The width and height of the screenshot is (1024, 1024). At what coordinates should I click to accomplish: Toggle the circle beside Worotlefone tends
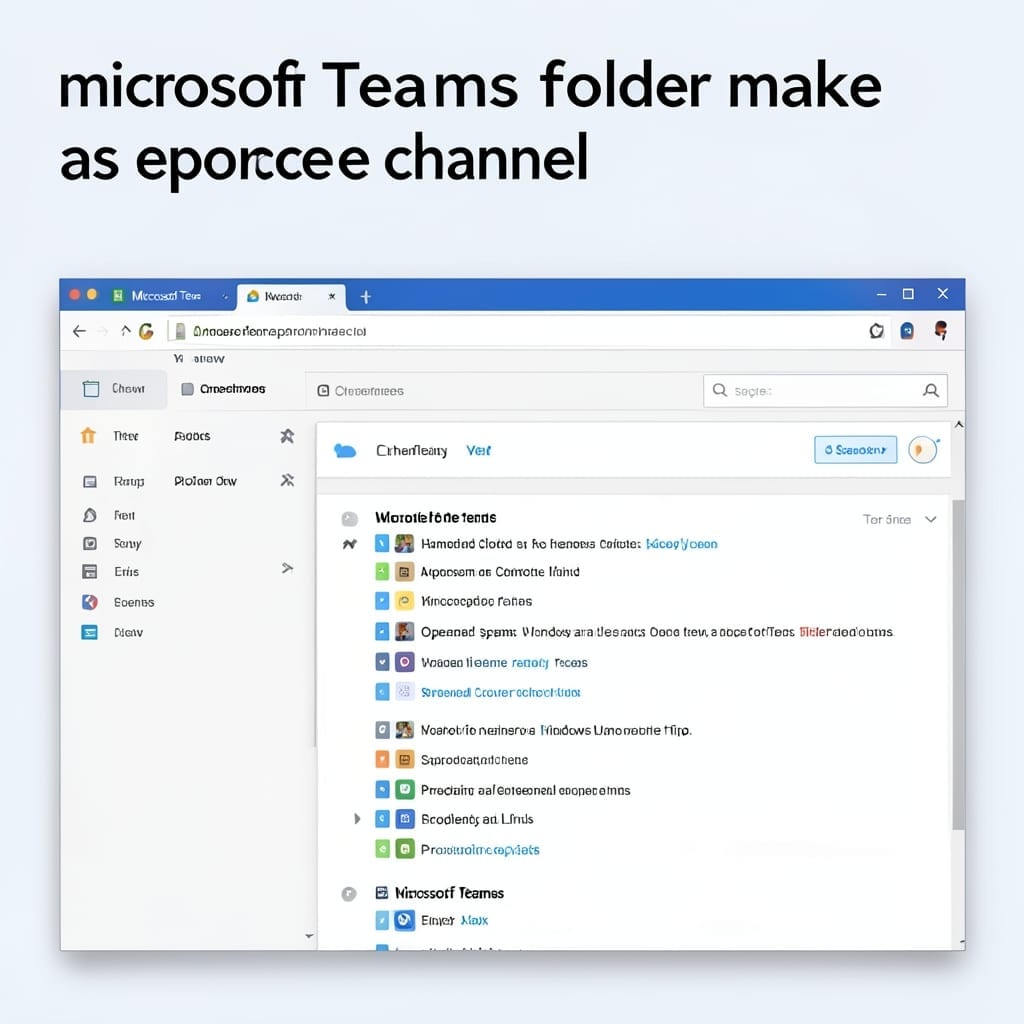[349, 519]
